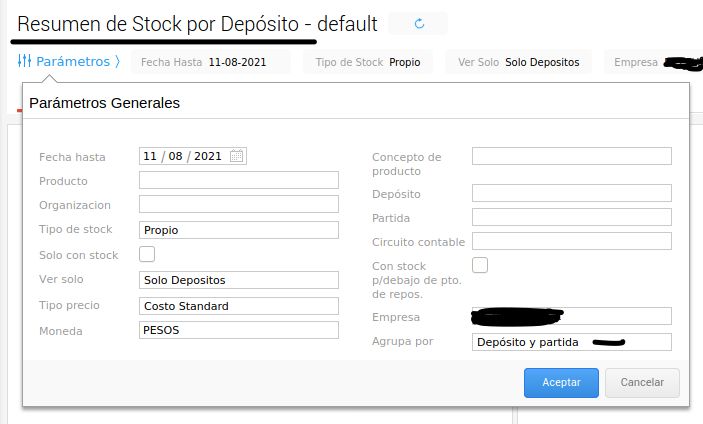Image resolution: width=703 pixels, height=424 pixels.
Task: Click the Depósito input field
Action: click(x=571, y=193)
